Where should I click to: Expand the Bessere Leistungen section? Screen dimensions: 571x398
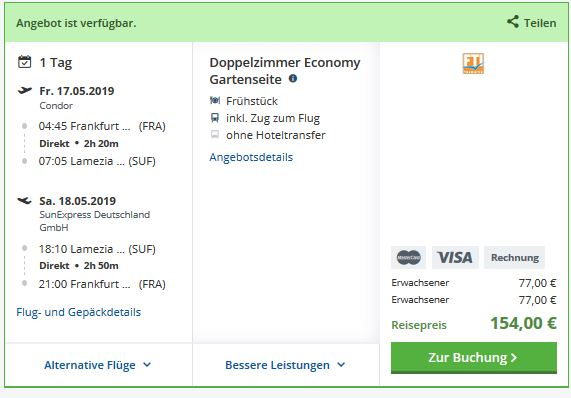(285, 365)
